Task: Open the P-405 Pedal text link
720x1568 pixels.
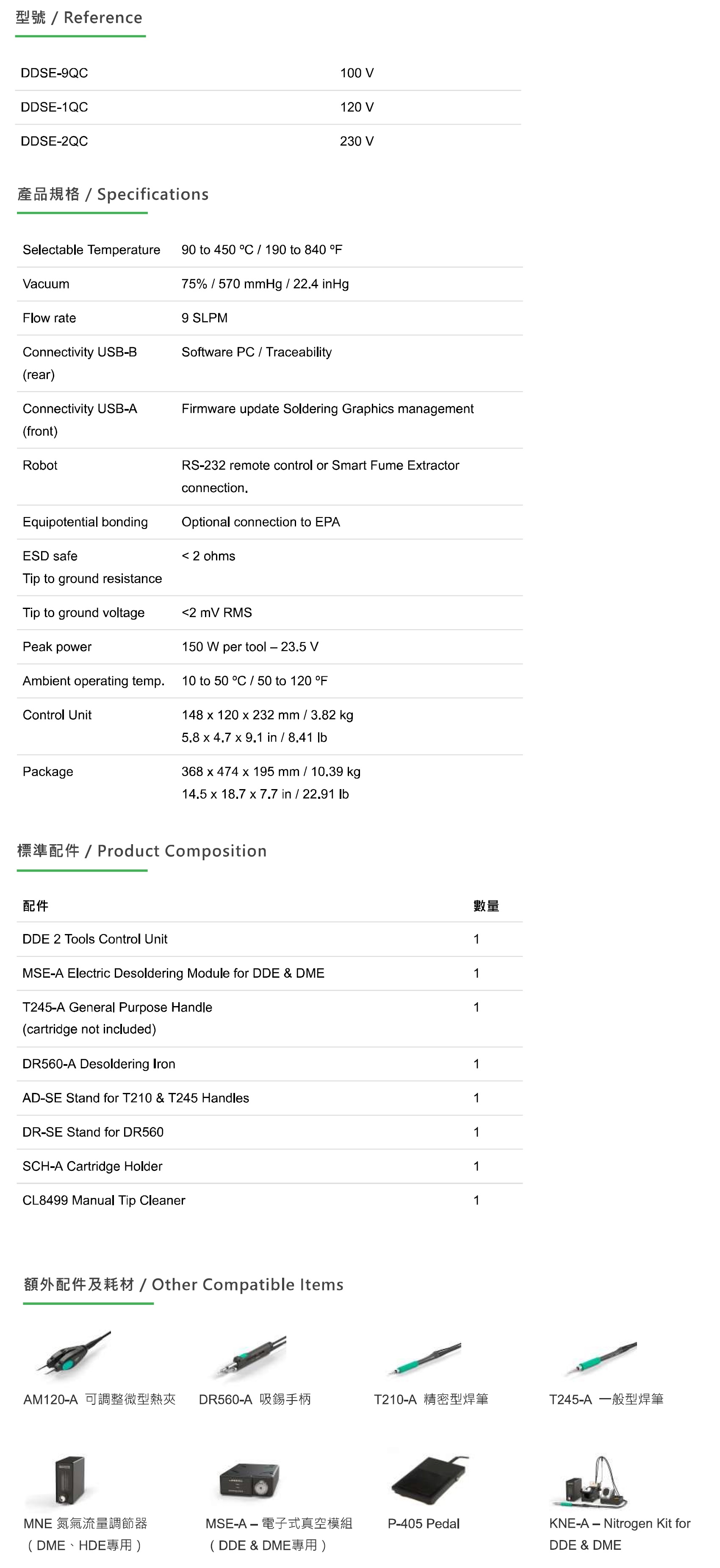Action: 424,1524
